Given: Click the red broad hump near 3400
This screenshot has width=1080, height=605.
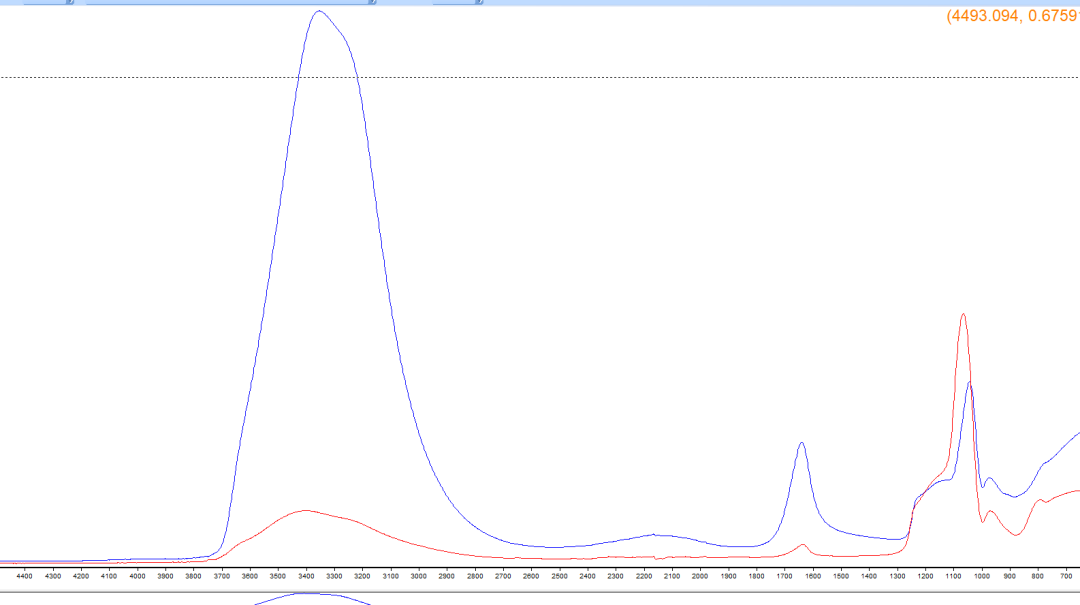Looking at the screenshot, I should tap(305, 510).
